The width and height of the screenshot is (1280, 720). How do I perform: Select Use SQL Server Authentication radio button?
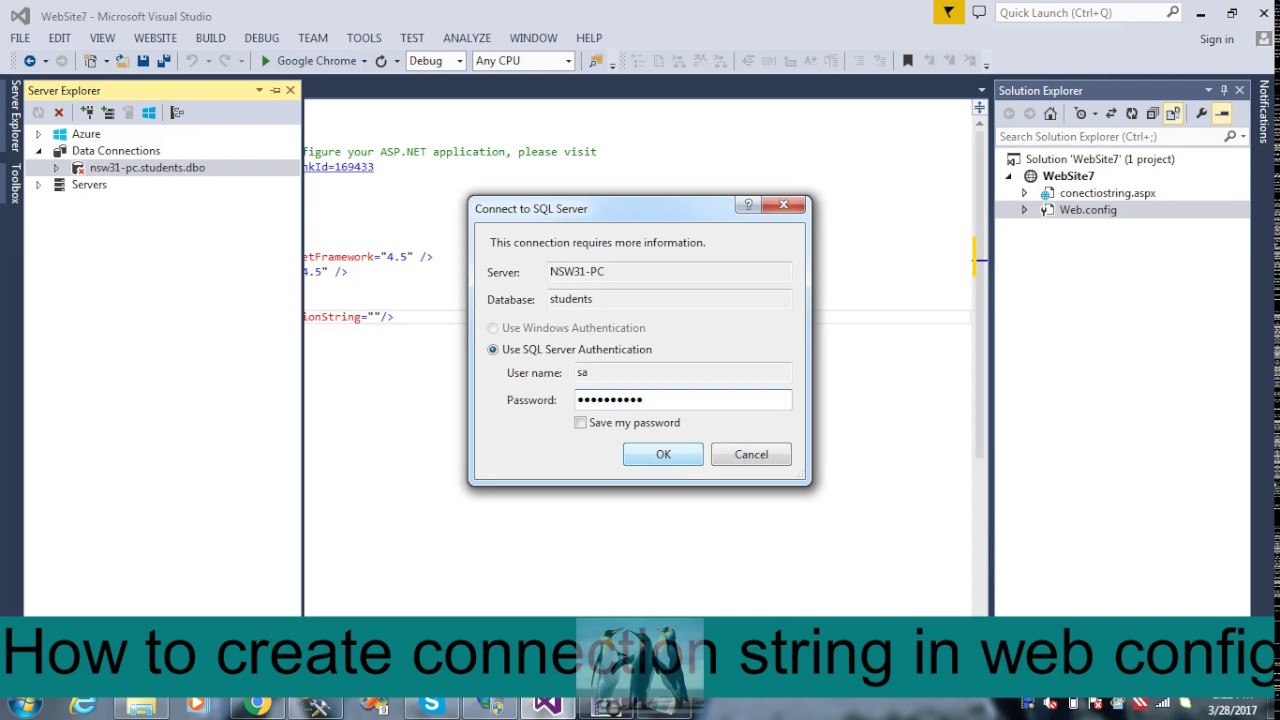(x=493, y=350)
